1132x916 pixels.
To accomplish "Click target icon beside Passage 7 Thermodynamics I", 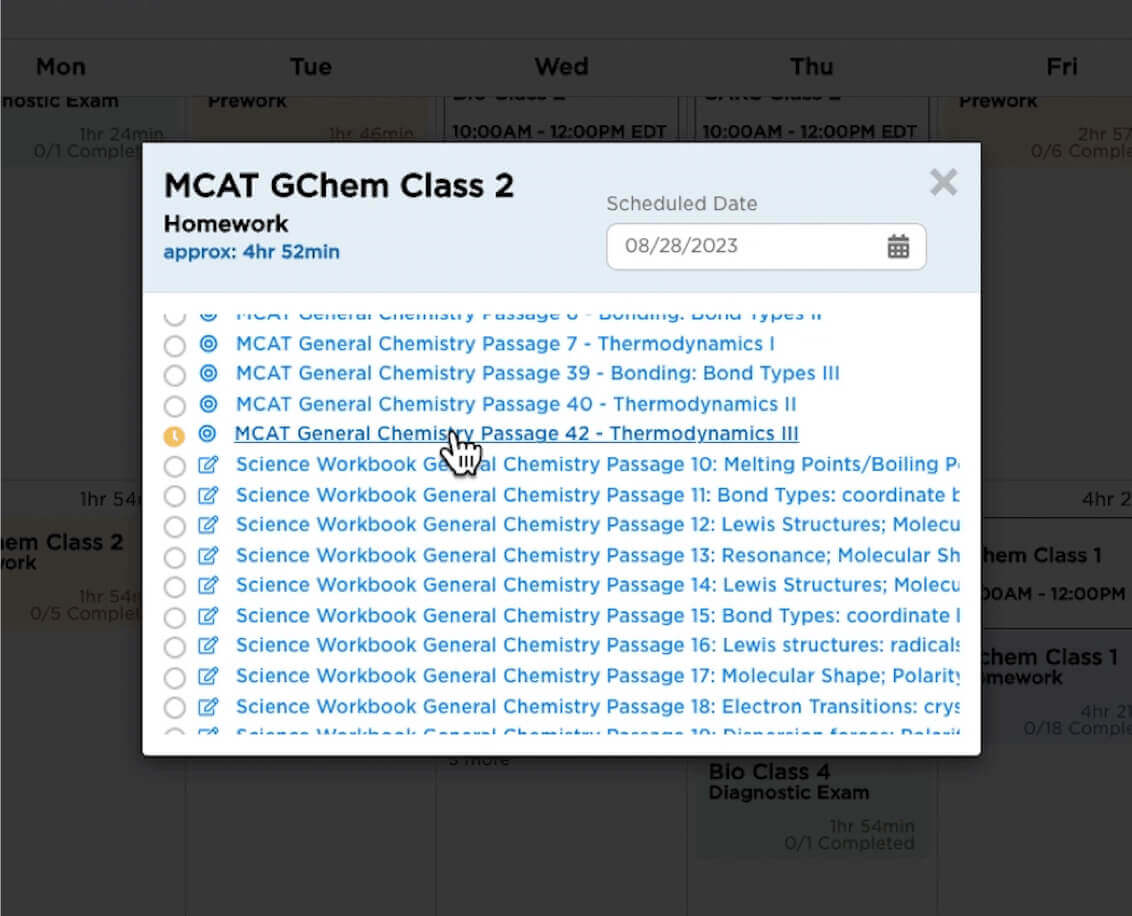I will pyautogui.click(x=208, y=344).
